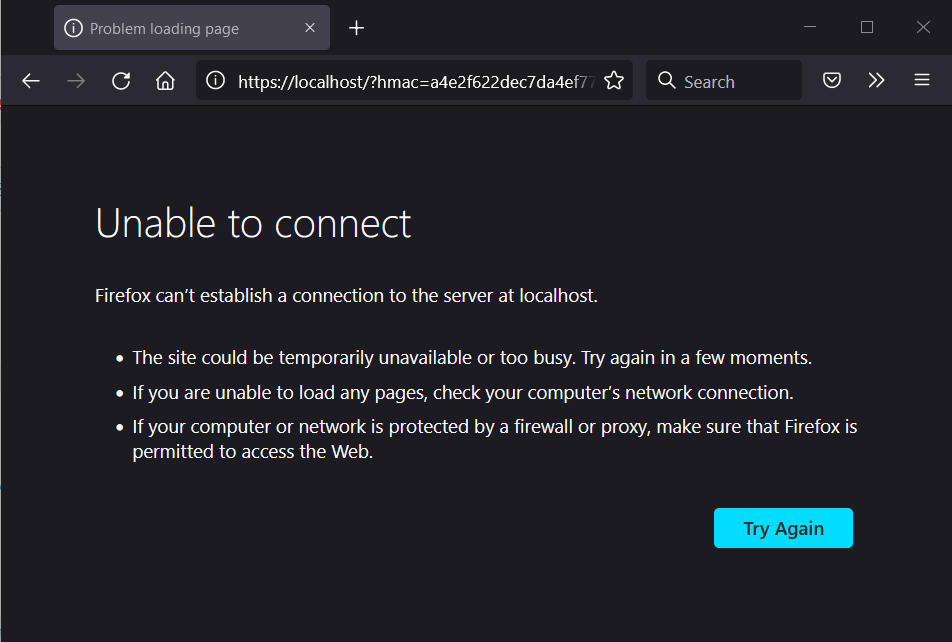Open the Firefox application menu
The image size is (952, 642).
point(922,81)
